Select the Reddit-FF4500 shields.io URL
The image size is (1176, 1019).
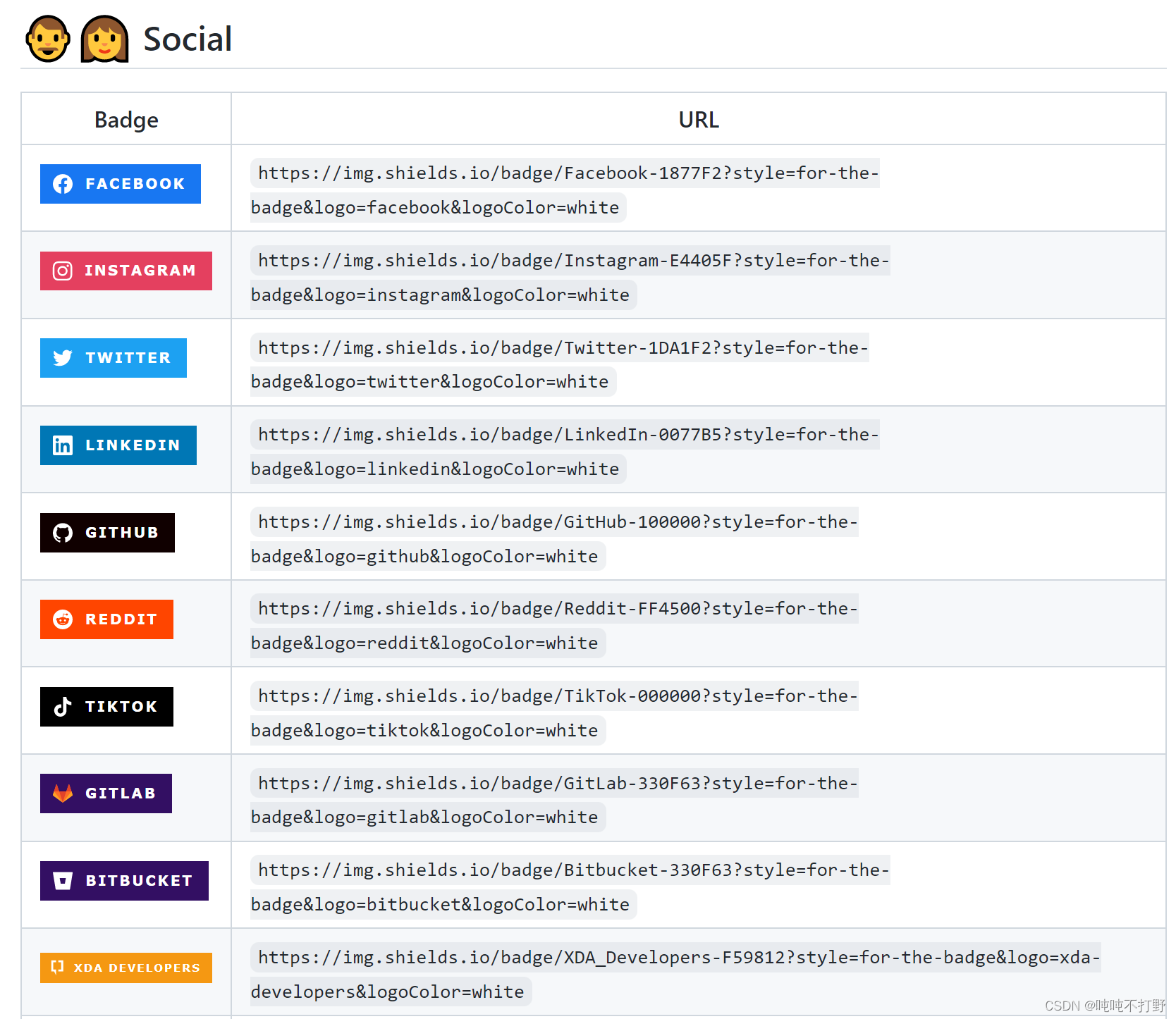point(554,626)
